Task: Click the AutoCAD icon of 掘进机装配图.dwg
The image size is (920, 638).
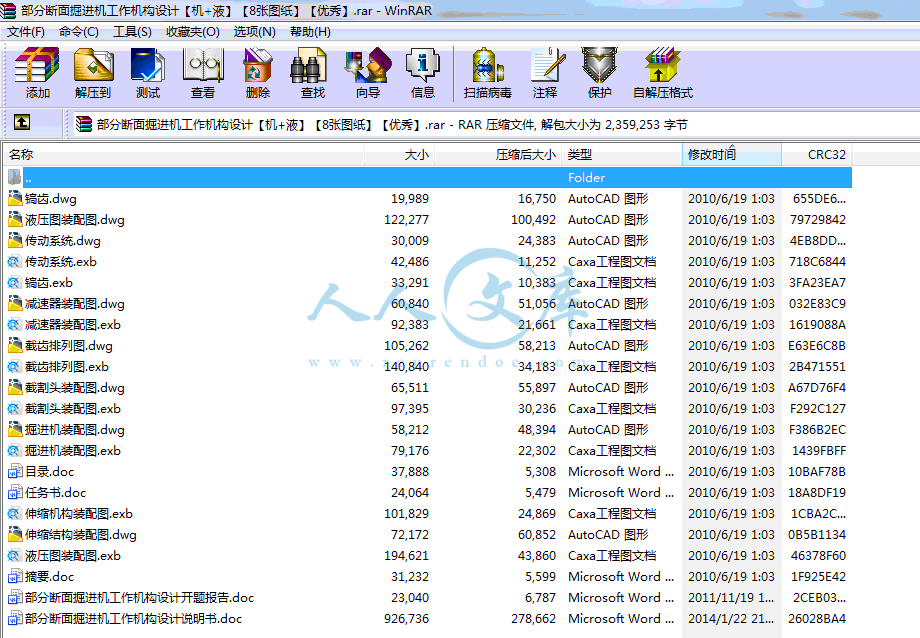Action: pos(15,430)
